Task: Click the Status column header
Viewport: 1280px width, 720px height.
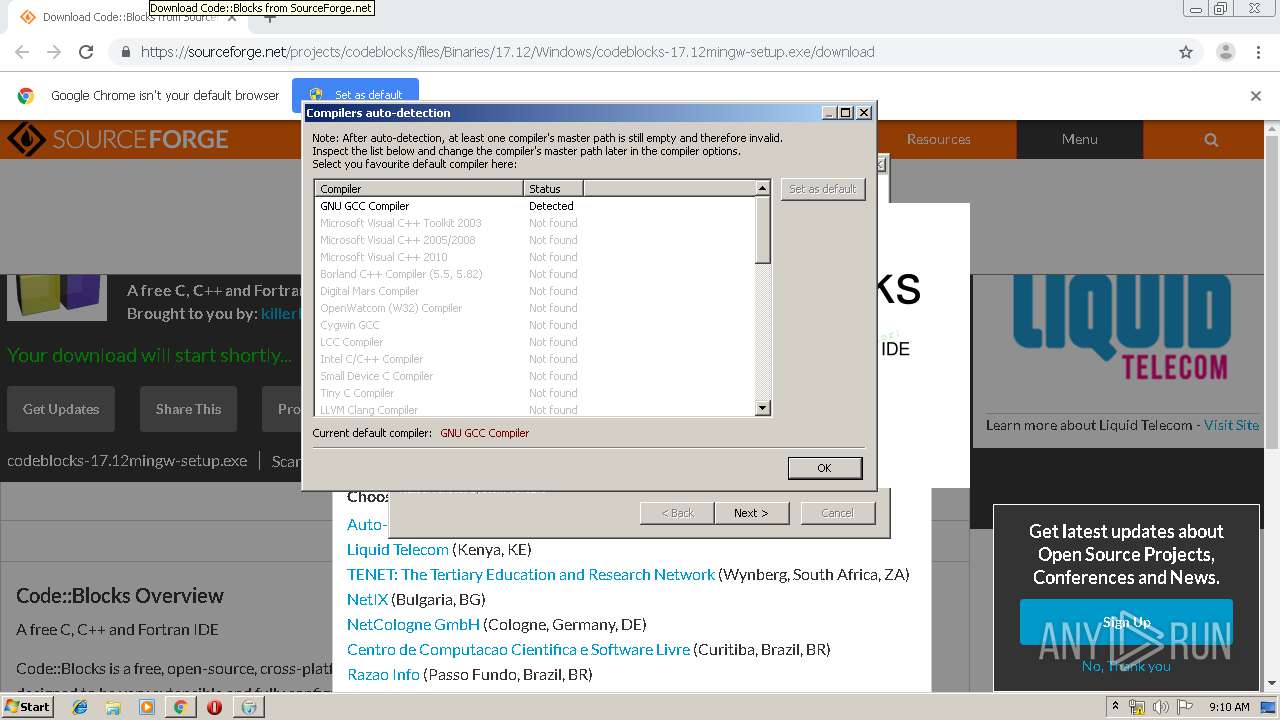Action: pyautogui.click(x=553, y=188)
